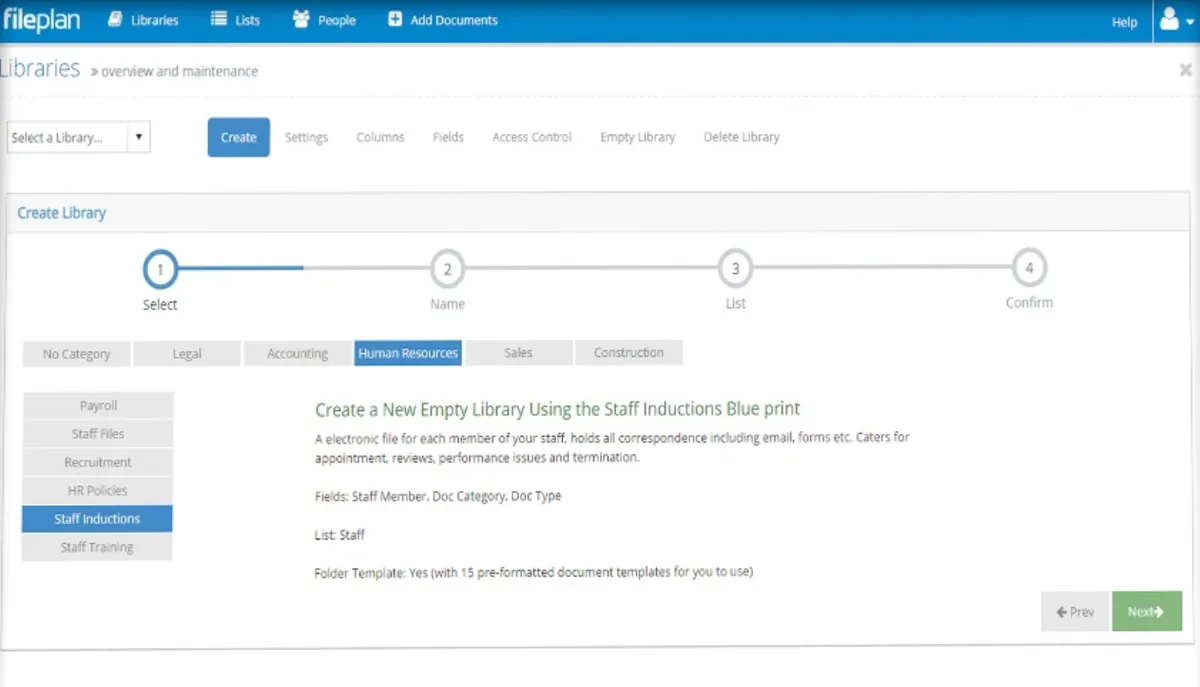This screenshot has height=687, width=1200.
Task: Switch to the Fields tab
Action: pos(448,137)
